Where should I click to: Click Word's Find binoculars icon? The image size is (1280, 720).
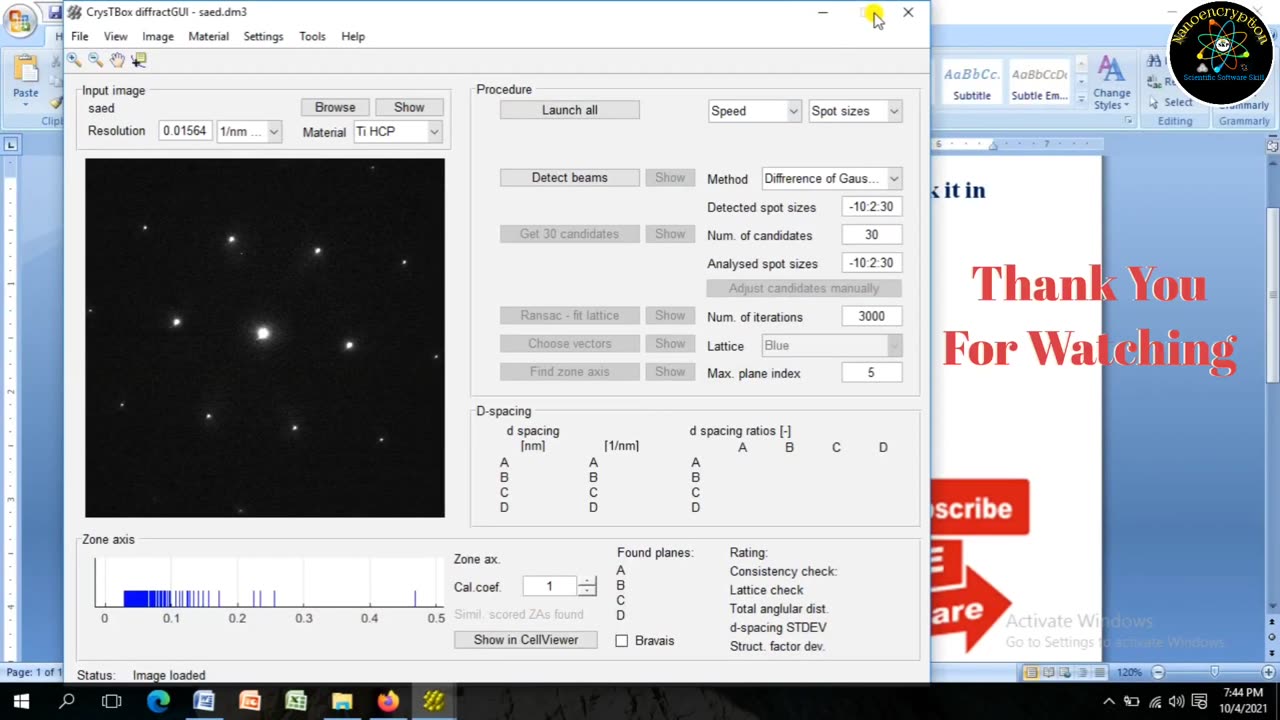click(1155, 62)
